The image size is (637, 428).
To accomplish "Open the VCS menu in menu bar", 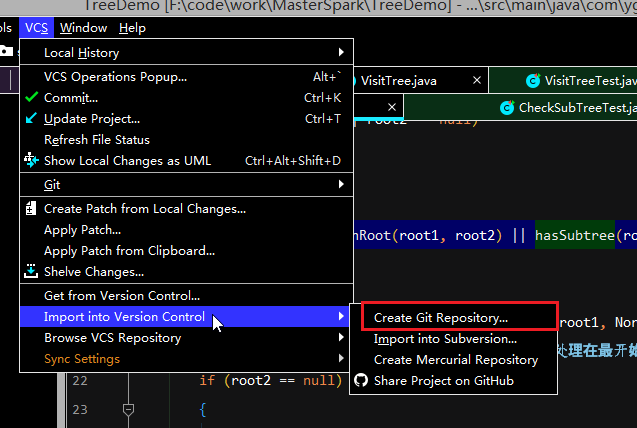I will (37, 28).
